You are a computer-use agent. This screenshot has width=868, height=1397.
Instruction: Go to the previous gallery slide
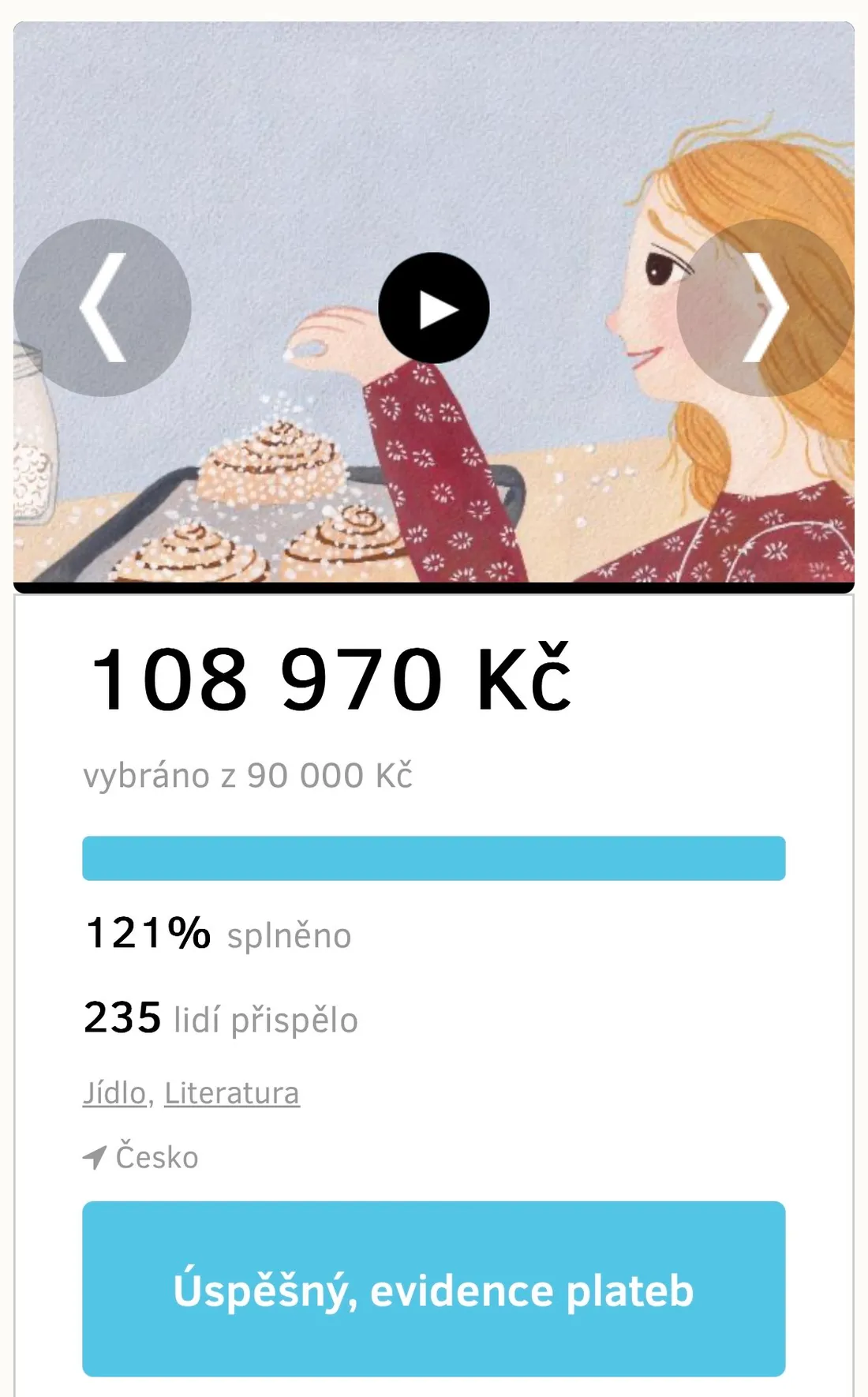point(103,308)
